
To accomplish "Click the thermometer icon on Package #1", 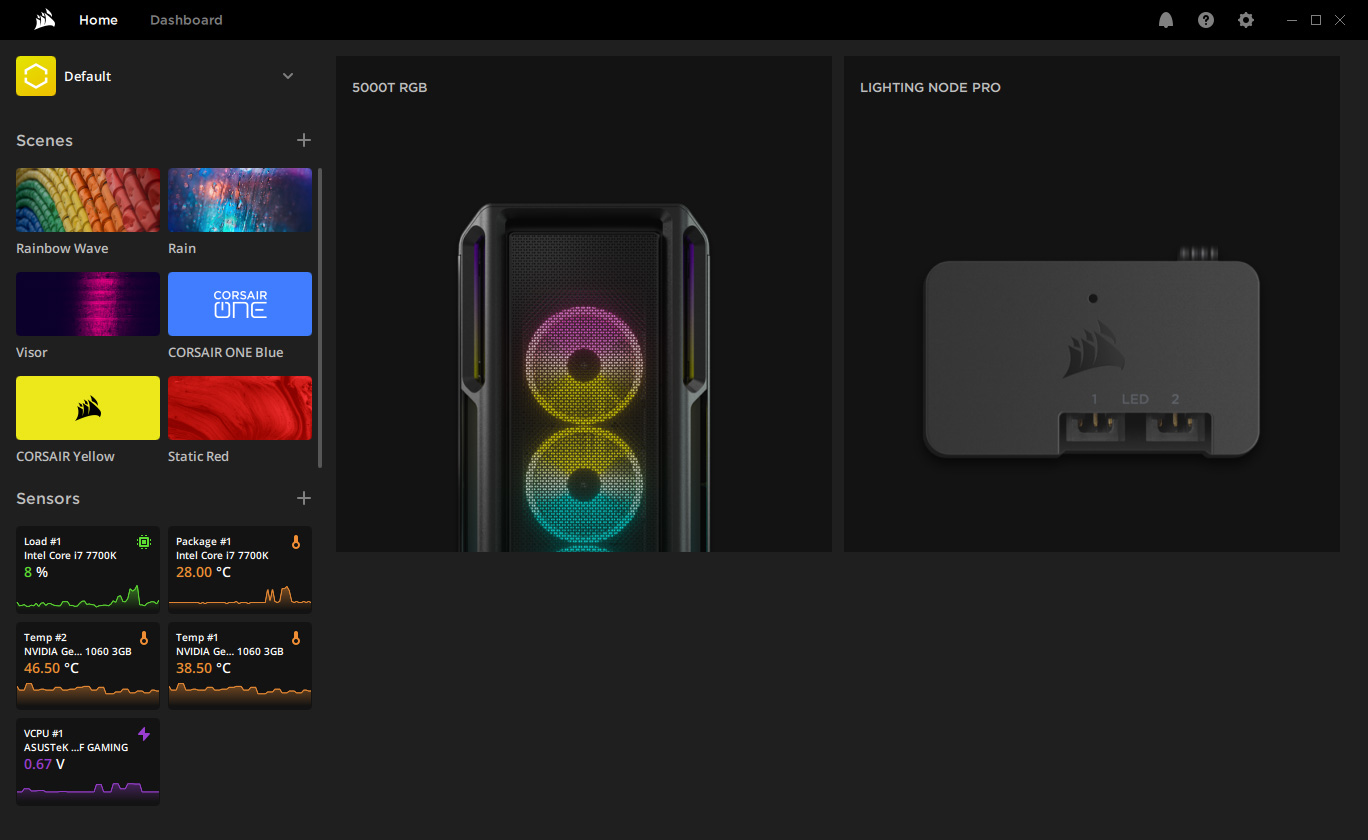I will click(296, 542).
